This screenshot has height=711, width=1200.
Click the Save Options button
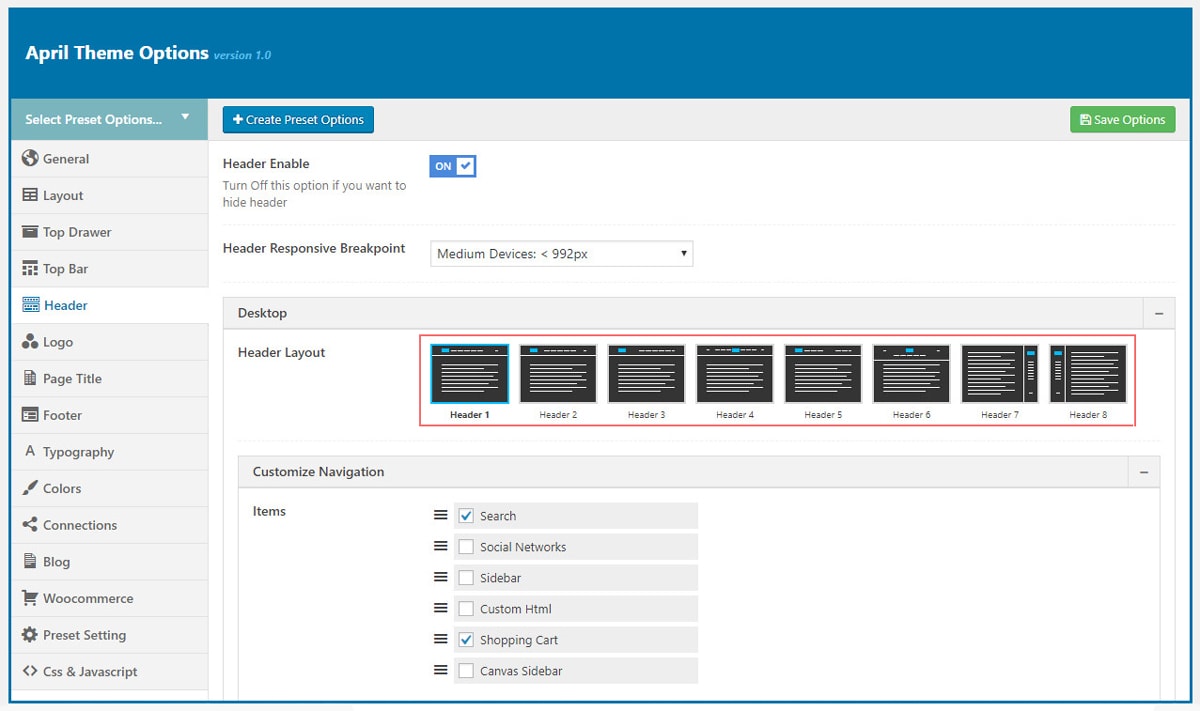[1122, 120]
